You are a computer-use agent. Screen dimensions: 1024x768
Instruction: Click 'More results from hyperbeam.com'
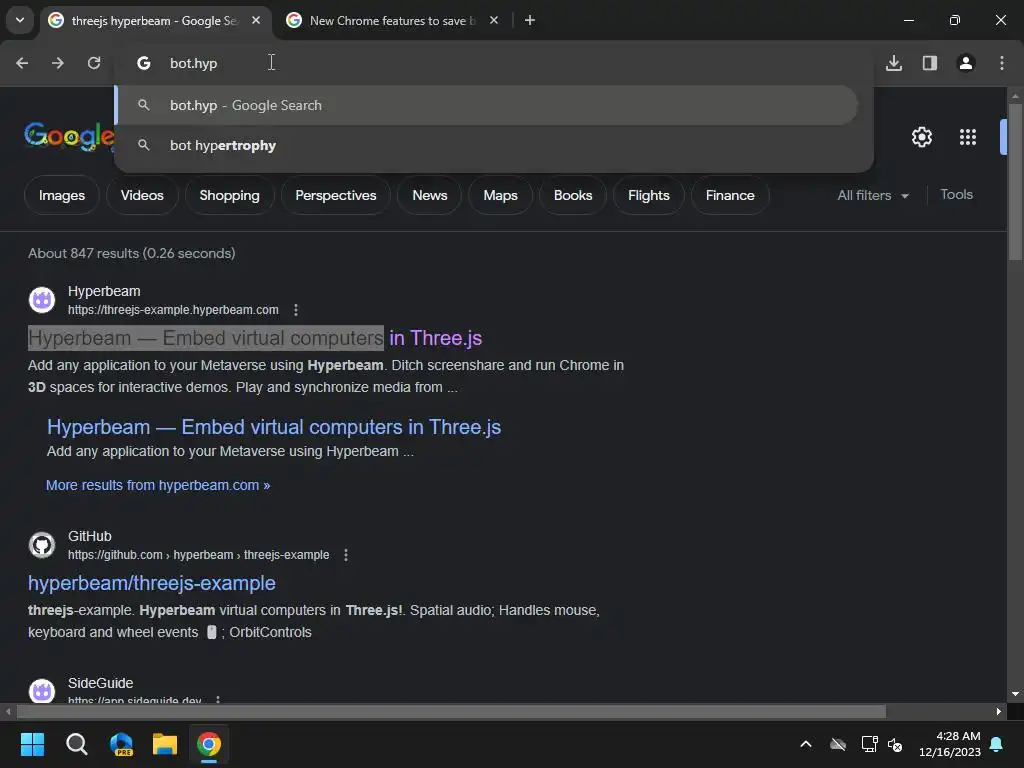158,485
